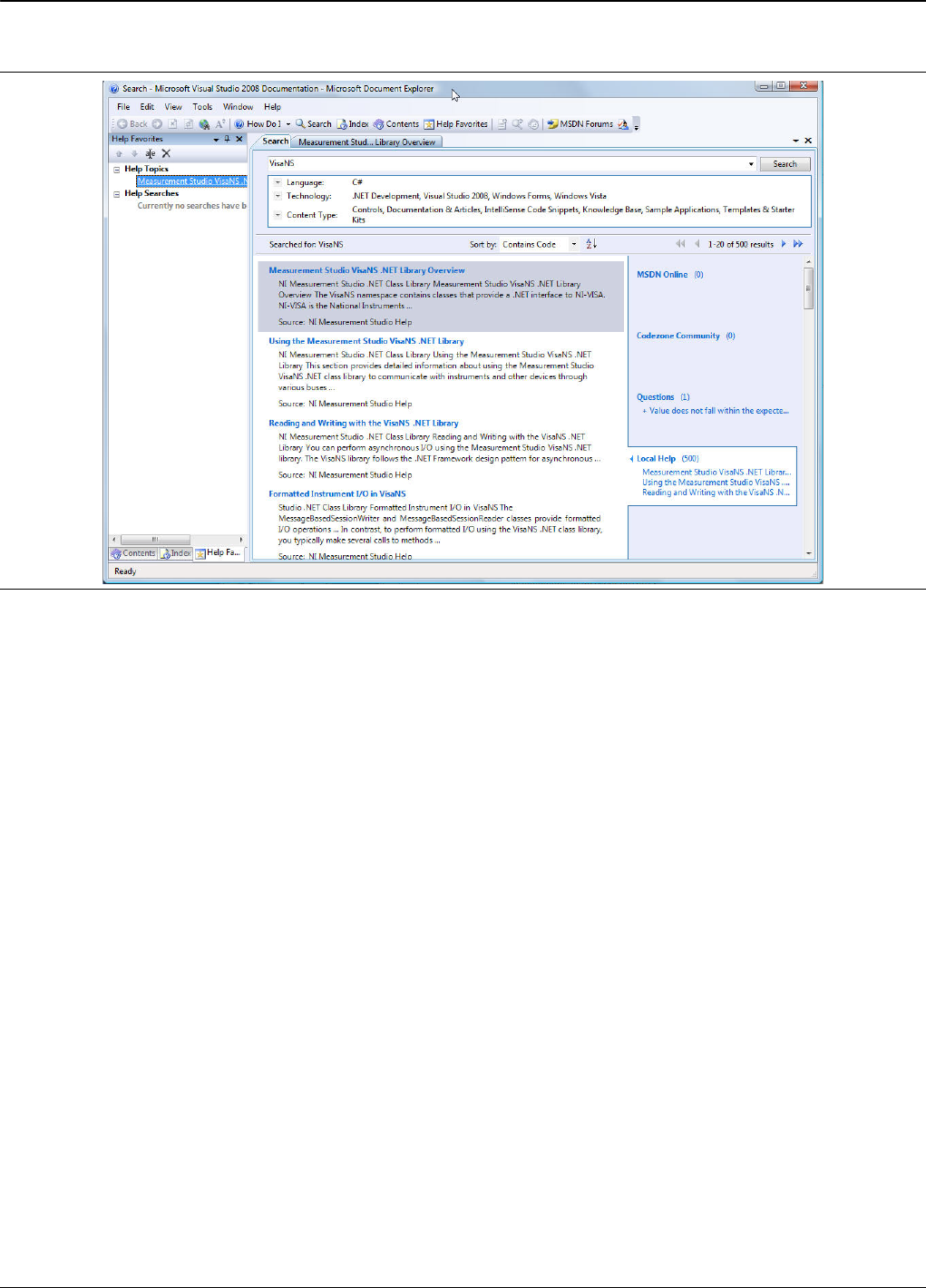
Task: Click the Ask a Question icon after MSDN Forums
Action: (623, 124)
